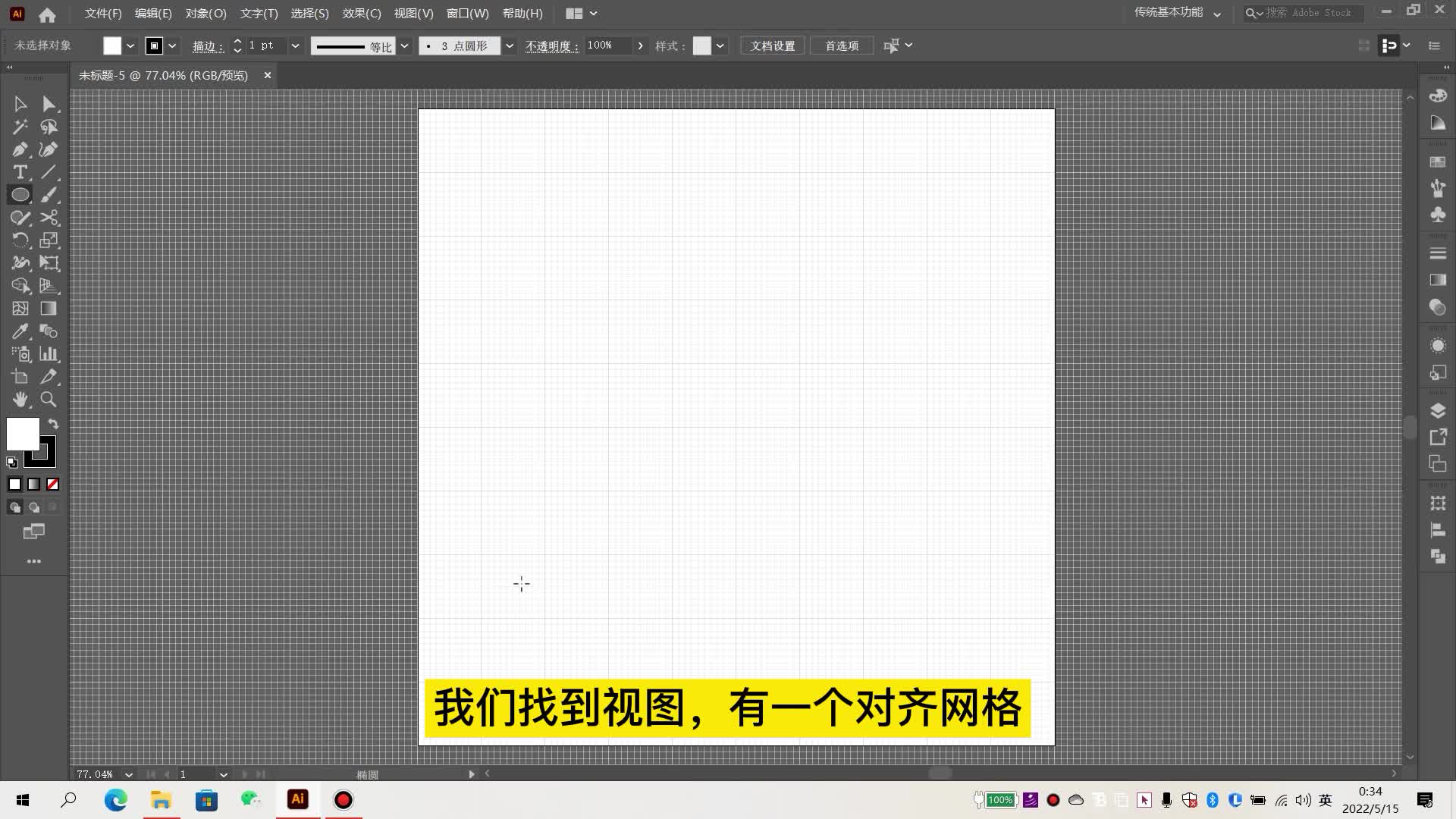Open the 视图(V) menu

pos(413,14)
